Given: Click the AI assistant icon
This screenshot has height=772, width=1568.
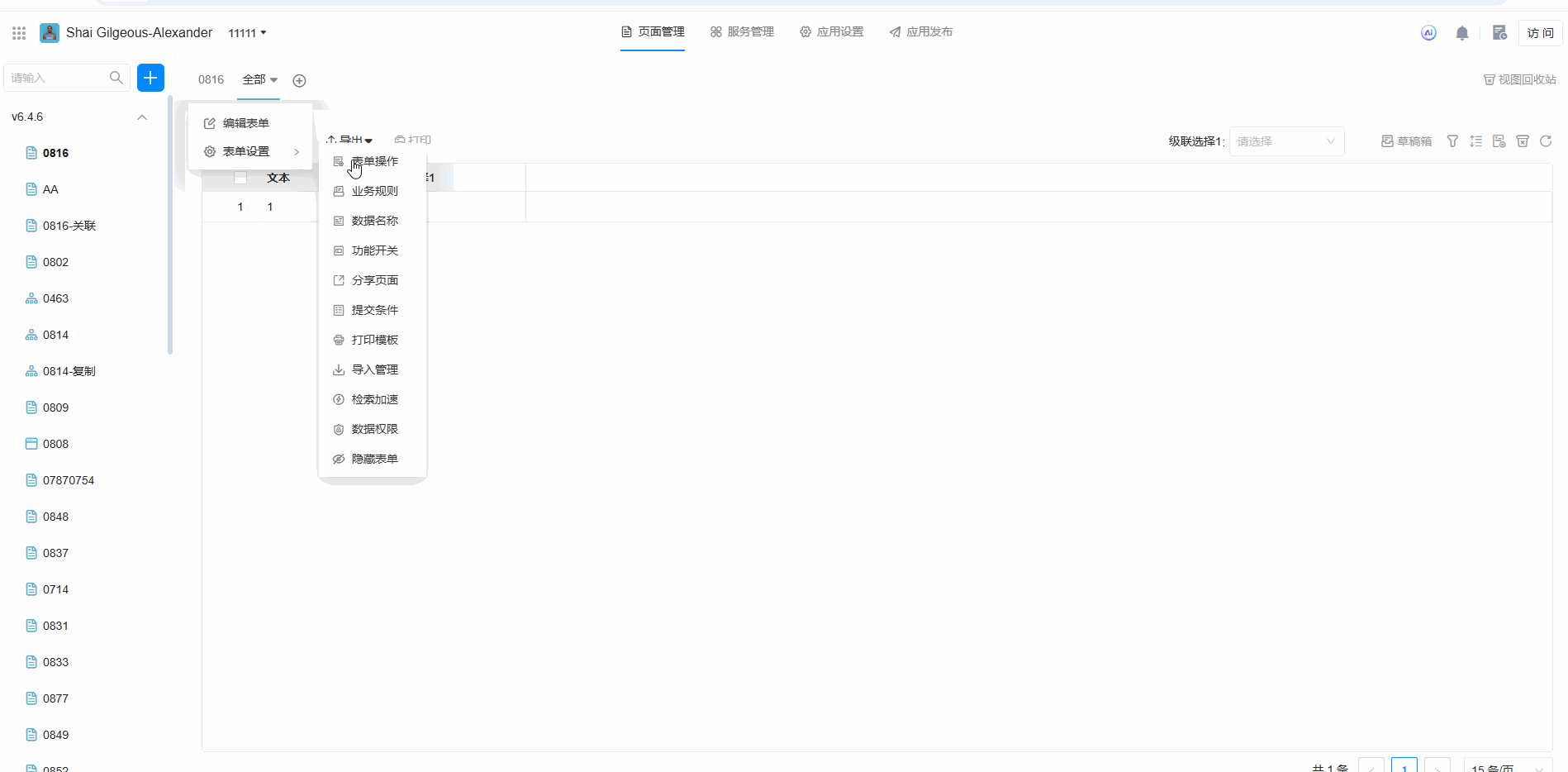Looking at the screenshot, I should [1428, 33].
